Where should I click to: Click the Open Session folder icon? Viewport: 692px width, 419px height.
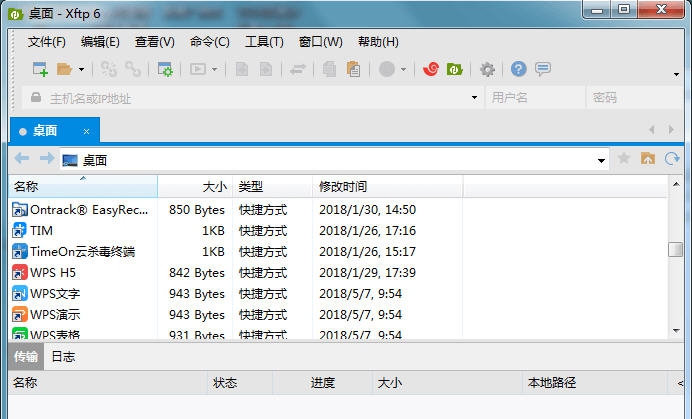[x=64, y=69]
